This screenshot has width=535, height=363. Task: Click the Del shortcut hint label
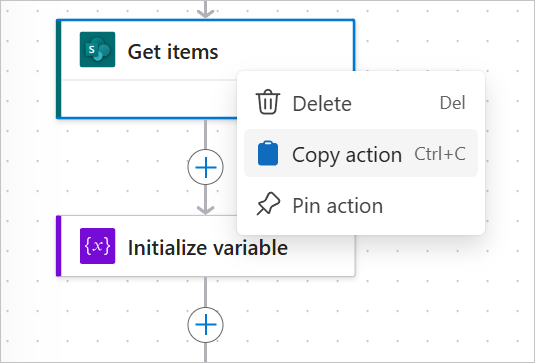coord(452,103)
